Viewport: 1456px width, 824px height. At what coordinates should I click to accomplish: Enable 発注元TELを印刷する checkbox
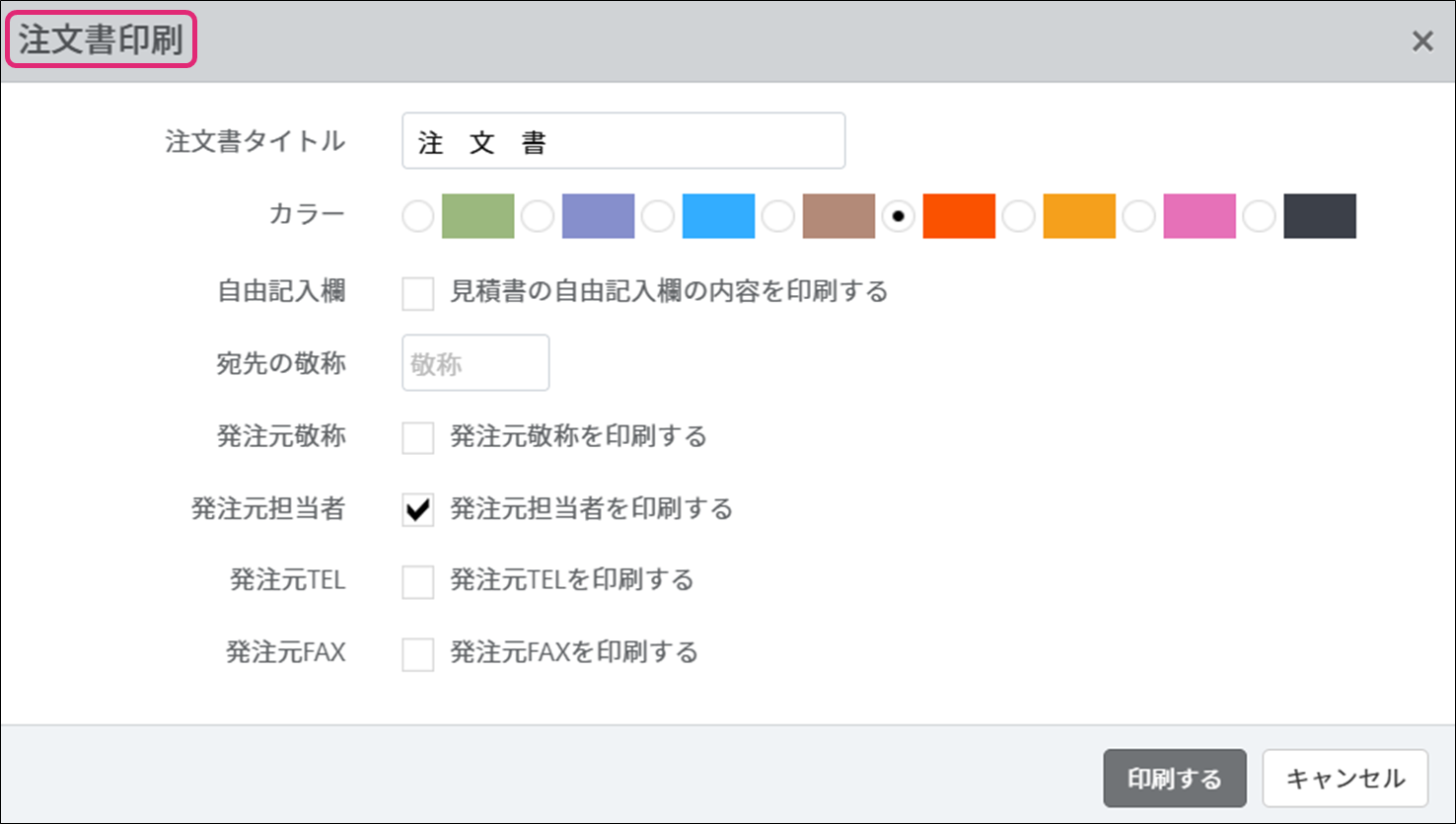pos(418,581)
